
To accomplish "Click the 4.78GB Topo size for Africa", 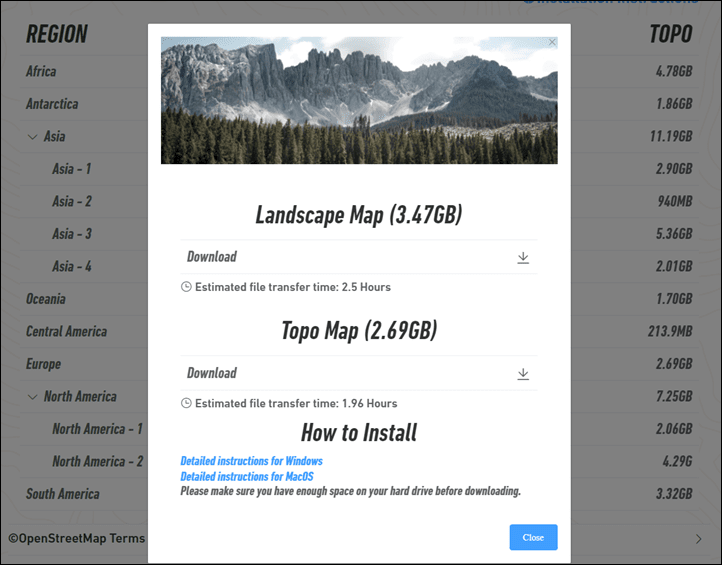I will 674,71.
